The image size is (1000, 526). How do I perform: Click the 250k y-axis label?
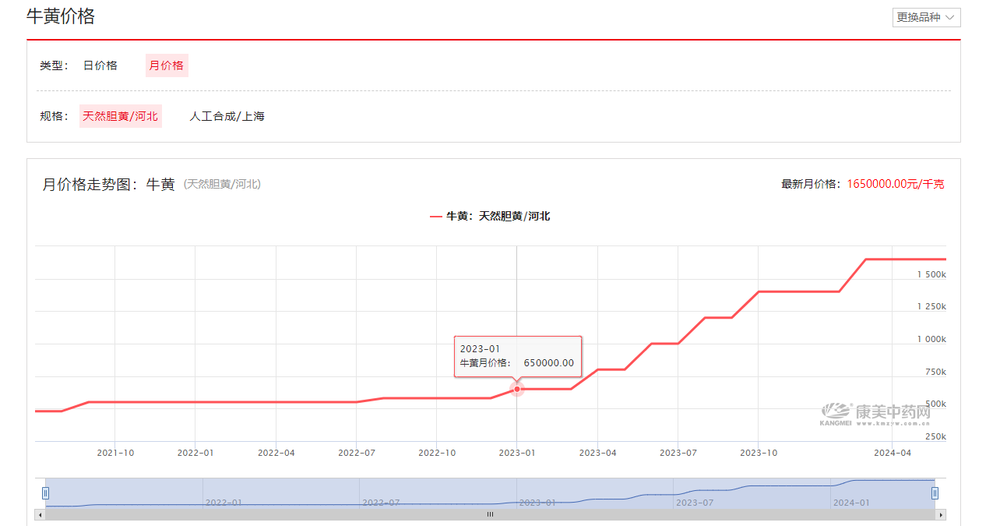(x=936, y=437)
